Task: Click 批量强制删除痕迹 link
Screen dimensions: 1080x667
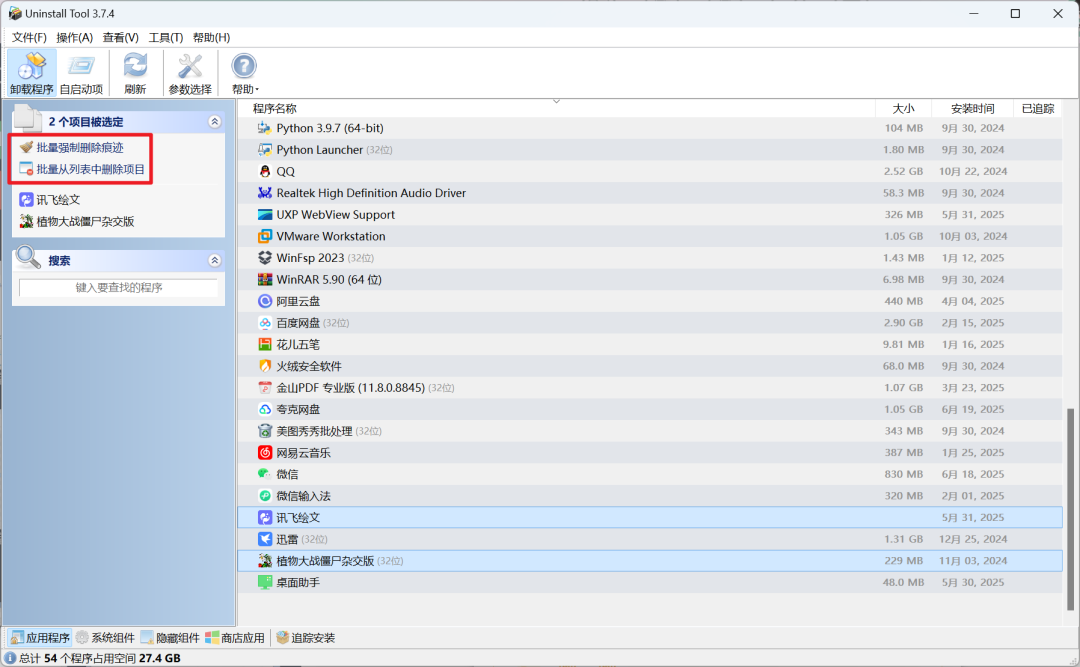Action: pyautogui.click(x=80, y=147)
